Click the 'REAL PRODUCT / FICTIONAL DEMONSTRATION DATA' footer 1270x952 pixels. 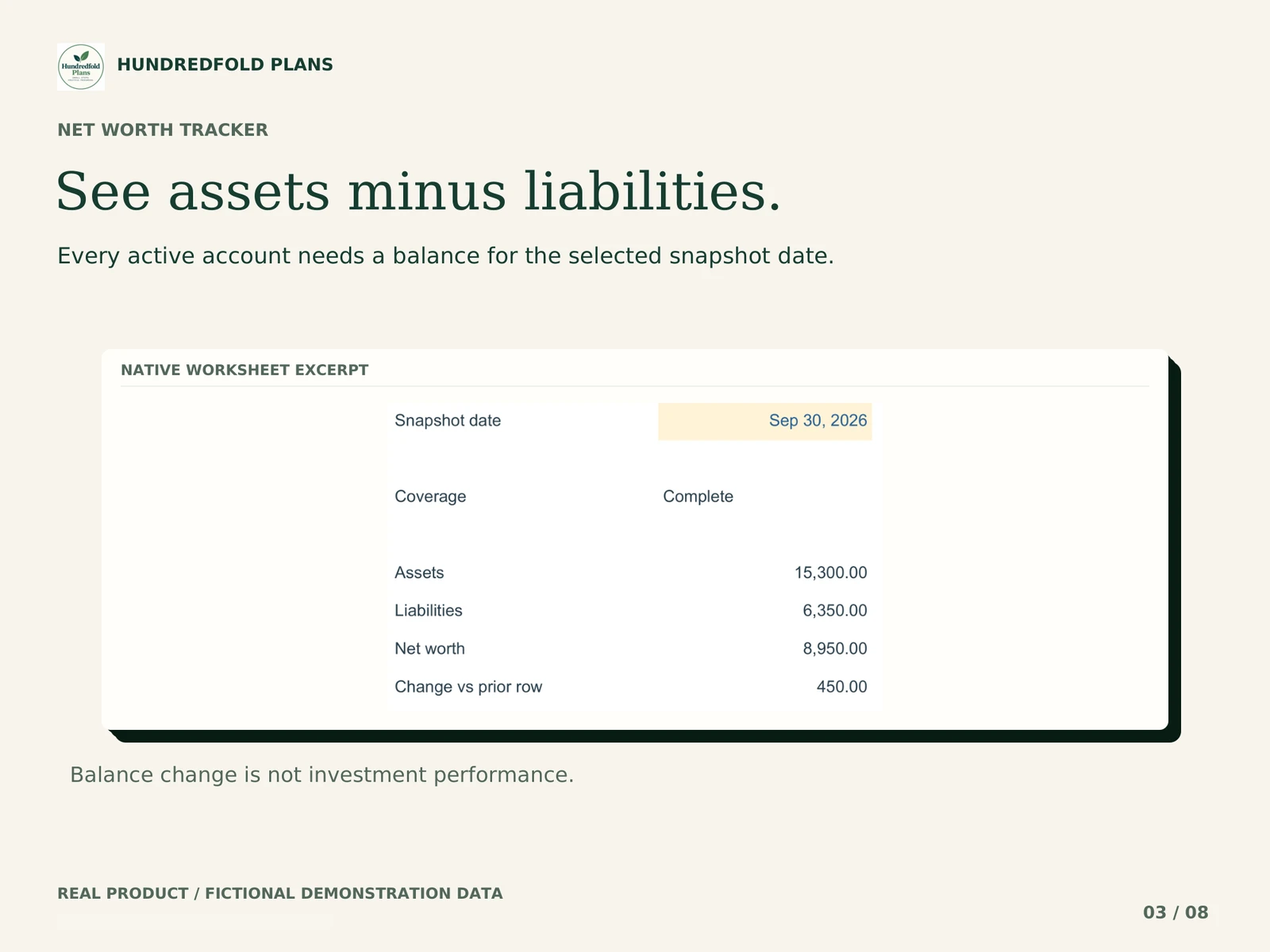coord(279,893)
